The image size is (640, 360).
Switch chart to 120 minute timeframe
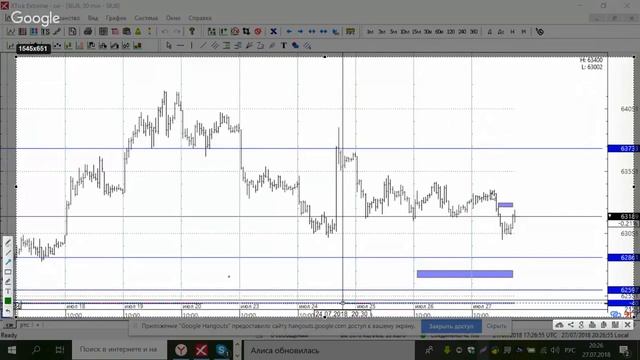pyautogui.click(x=451, y=31)
